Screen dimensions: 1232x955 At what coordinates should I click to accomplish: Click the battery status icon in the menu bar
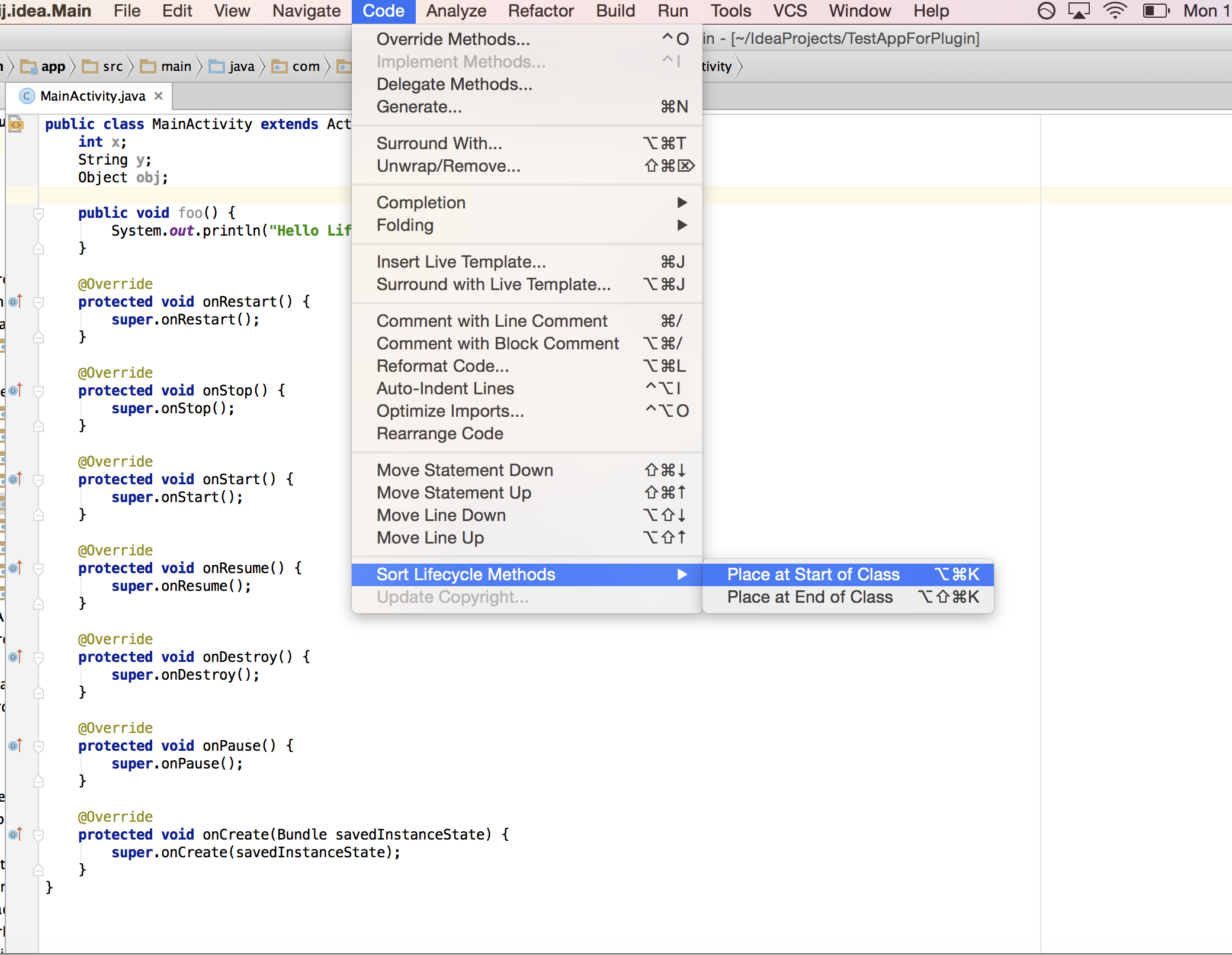point(1155,10)
